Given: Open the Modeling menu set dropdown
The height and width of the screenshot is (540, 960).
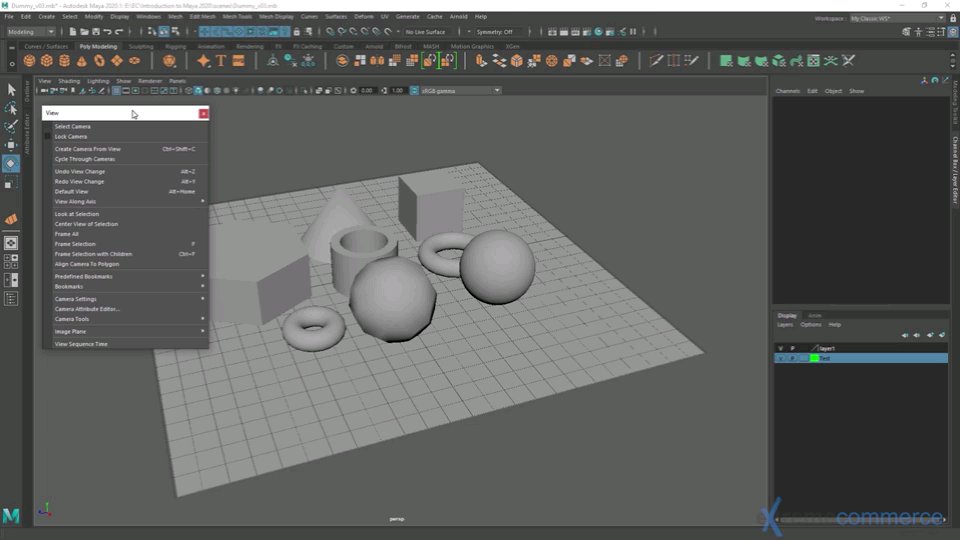Looking at the screenshot, I should 31,32.
